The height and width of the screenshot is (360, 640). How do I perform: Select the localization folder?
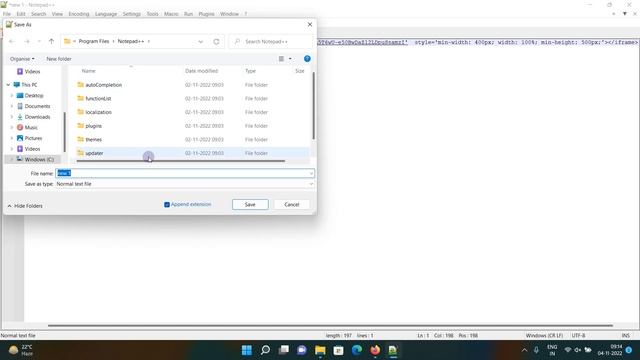tap(98, 112)
